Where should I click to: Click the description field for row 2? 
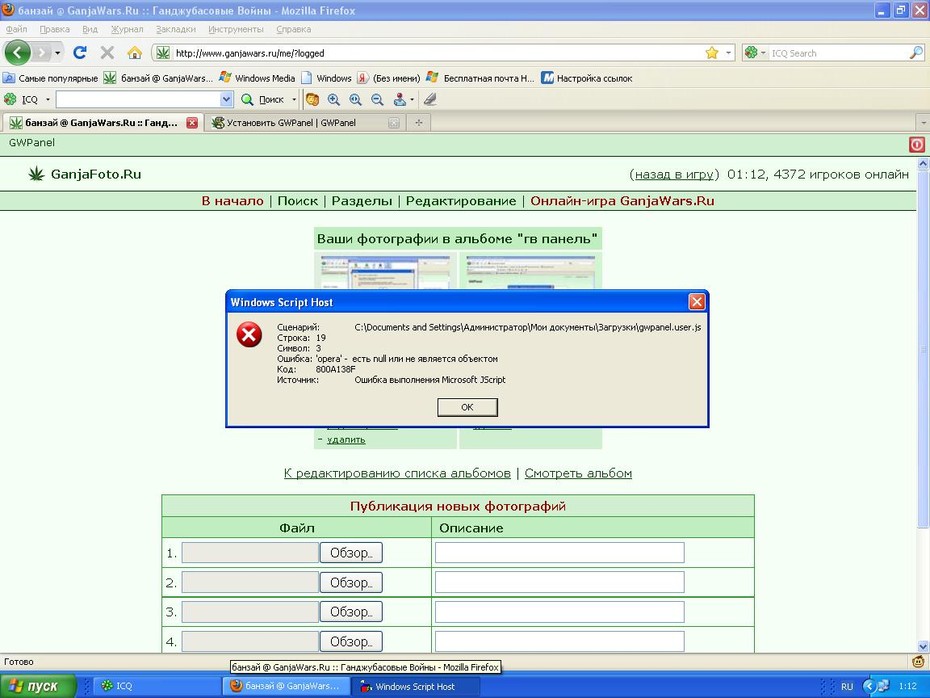click(559, 582)
